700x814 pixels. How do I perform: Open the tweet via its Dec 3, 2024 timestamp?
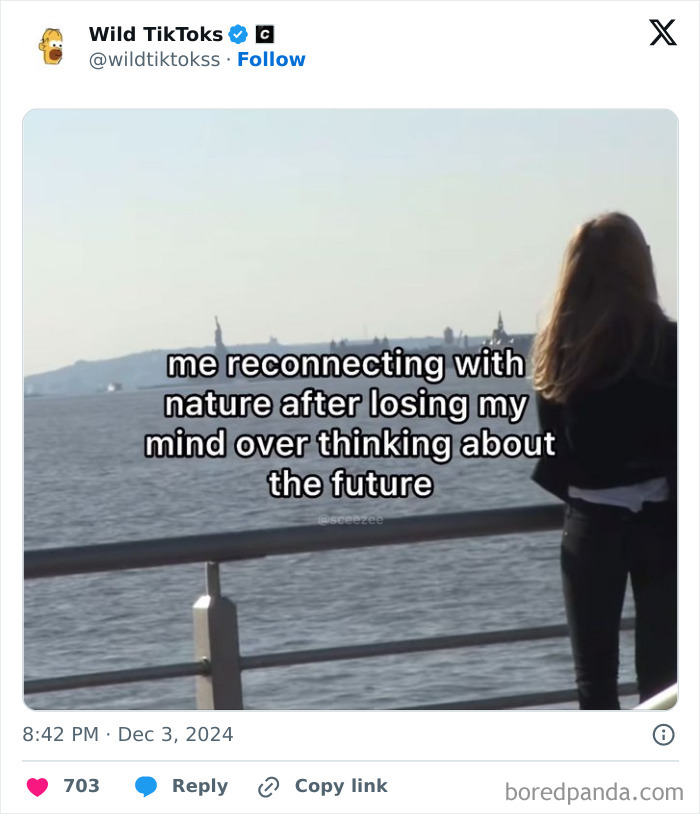(x=130, y=734)
